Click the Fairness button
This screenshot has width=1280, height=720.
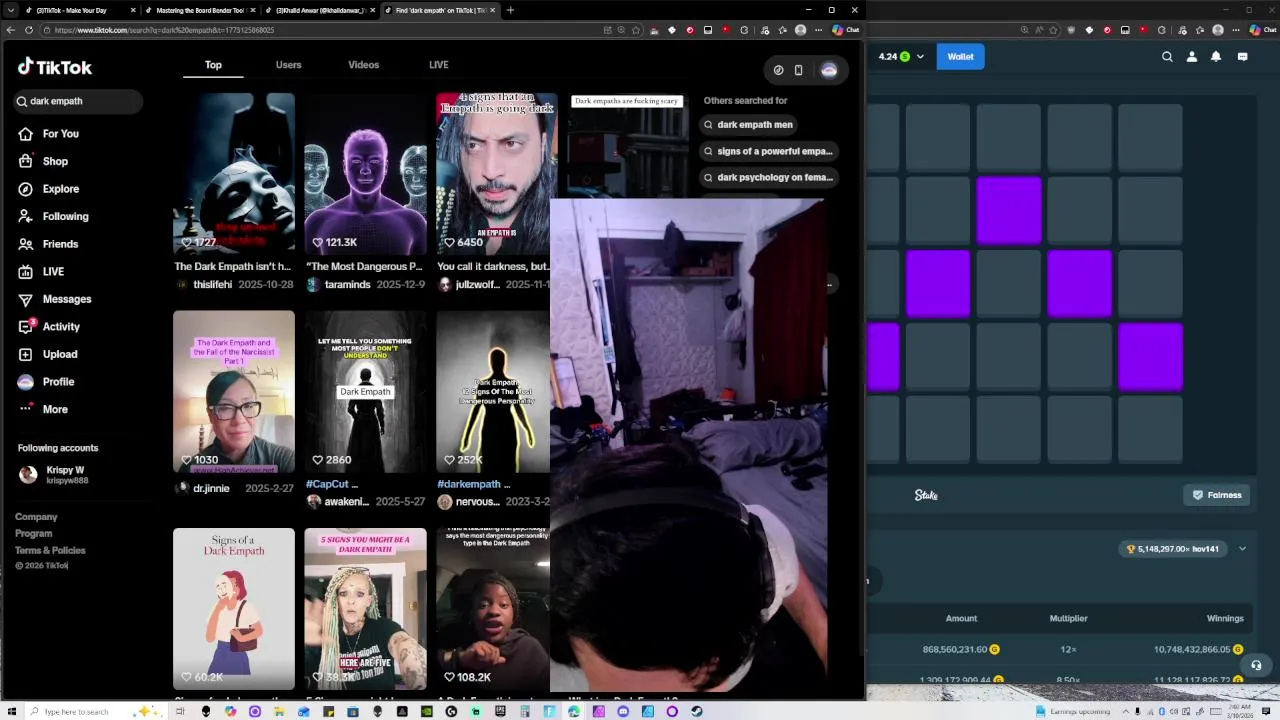click(x=1217, y=495)
